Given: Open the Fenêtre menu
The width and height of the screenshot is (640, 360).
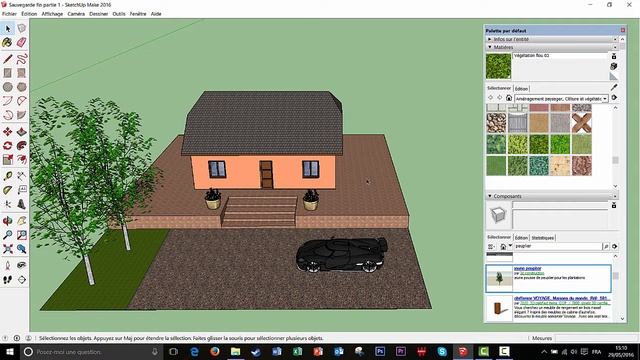Looking at the screenshot, I should pyautogui.click(x=138, y=14).
